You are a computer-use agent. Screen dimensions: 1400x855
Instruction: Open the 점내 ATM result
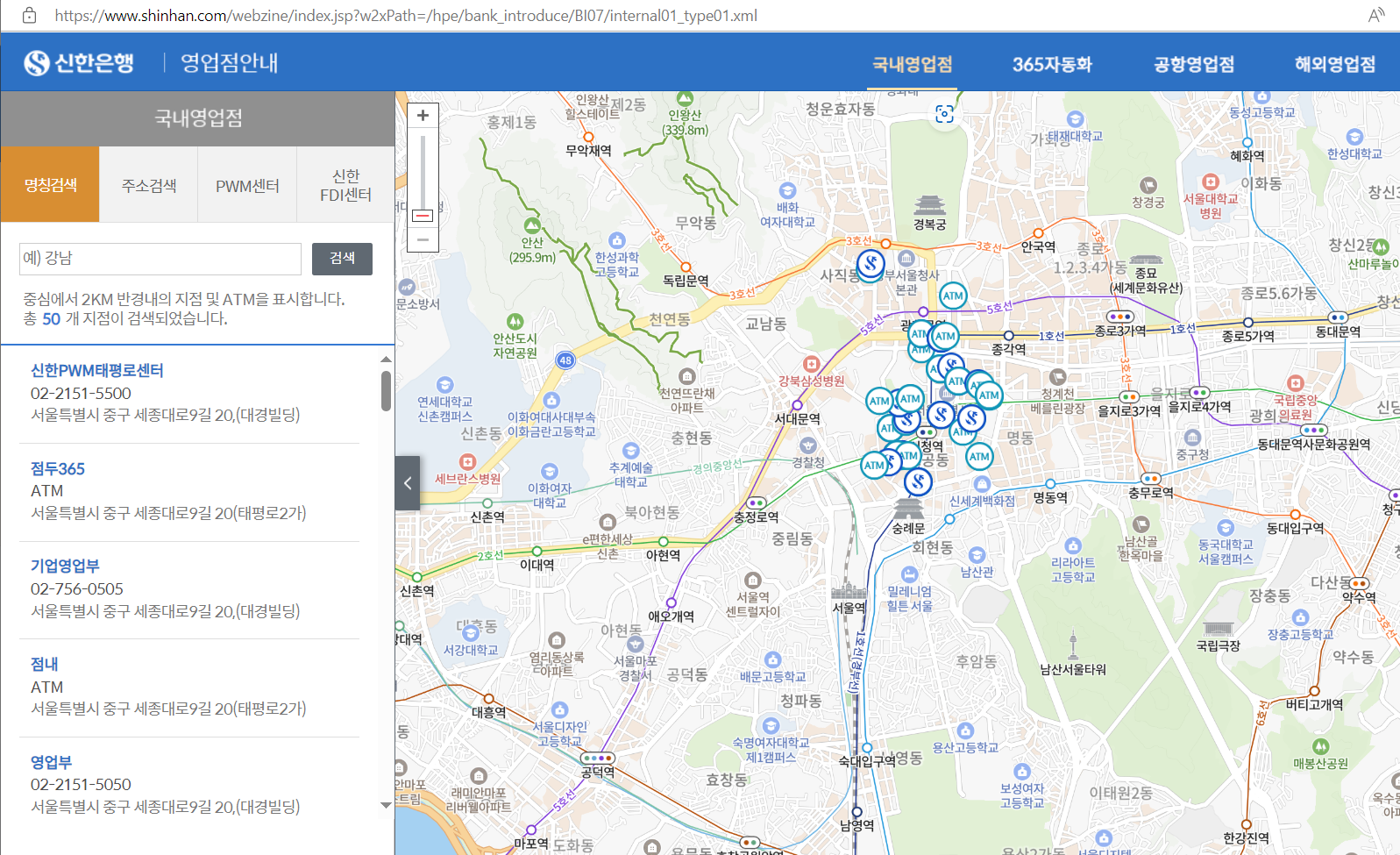[45, 664]
